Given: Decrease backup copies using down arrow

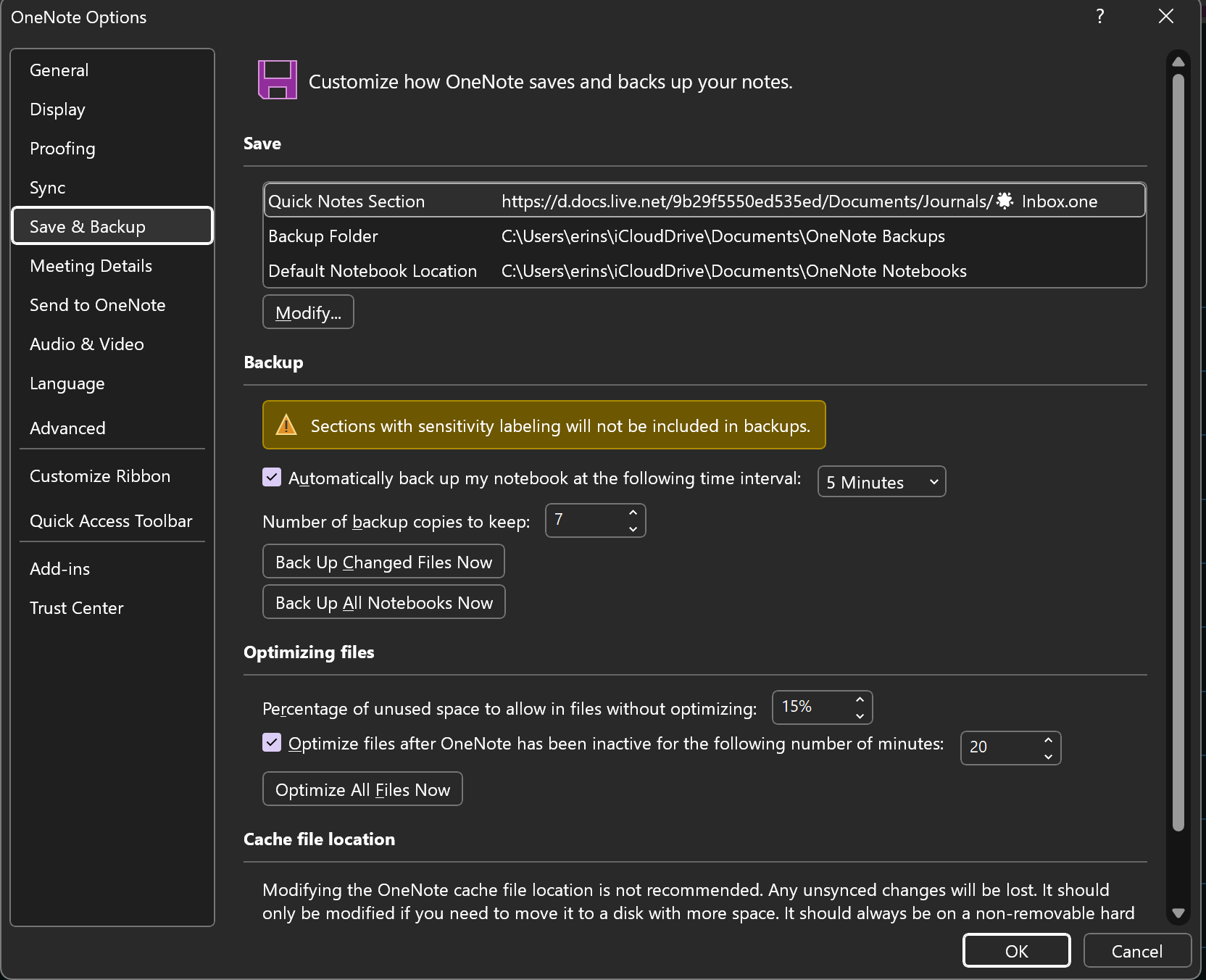Looking at the screenshot, I should point(633,529).
